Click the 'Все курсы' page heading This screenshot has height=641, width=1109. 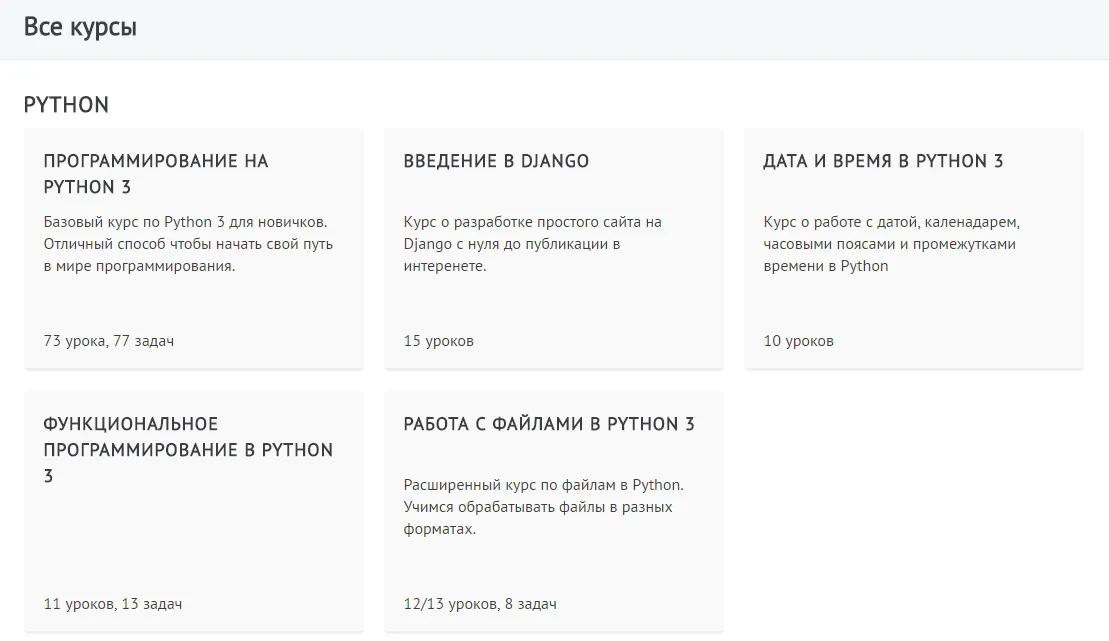pos(80,28)
